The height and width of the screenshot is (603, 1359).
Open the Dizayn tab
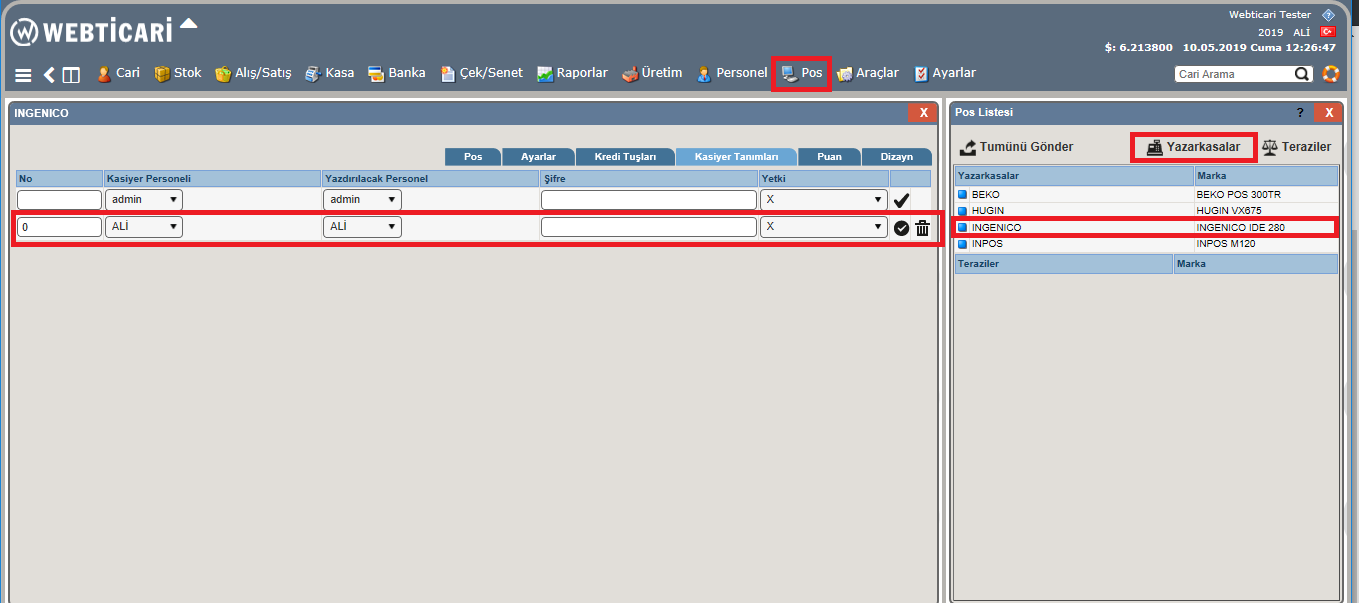point(896,157)
